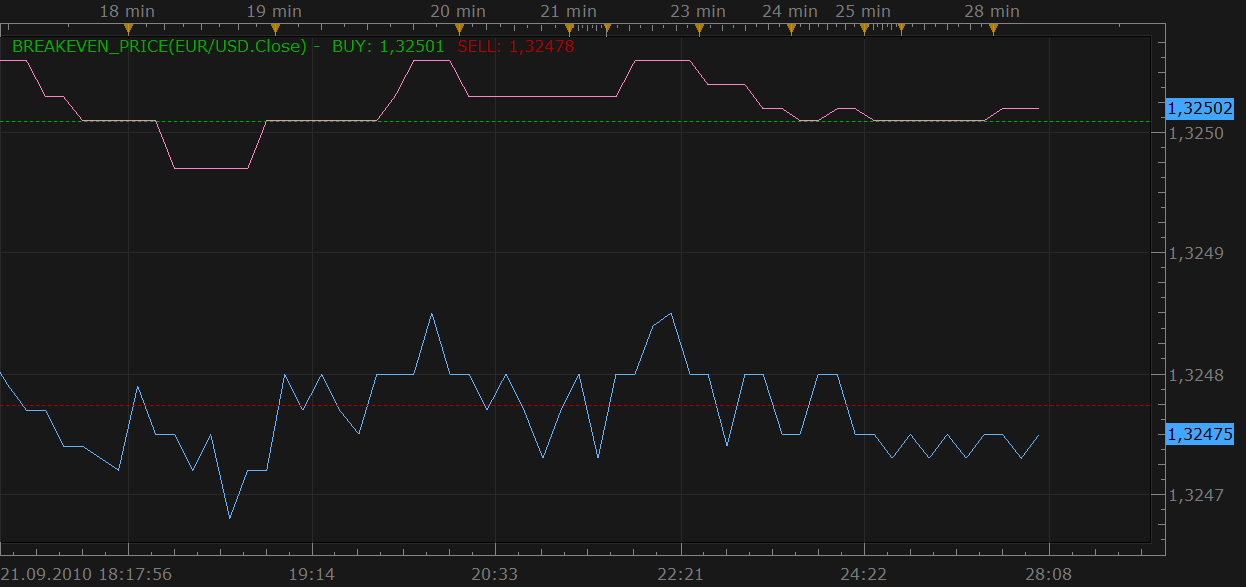This screenshot has width=1246, height=587.
Task: Click the blue 1,32475 price tag
Action: [1199, 434]
